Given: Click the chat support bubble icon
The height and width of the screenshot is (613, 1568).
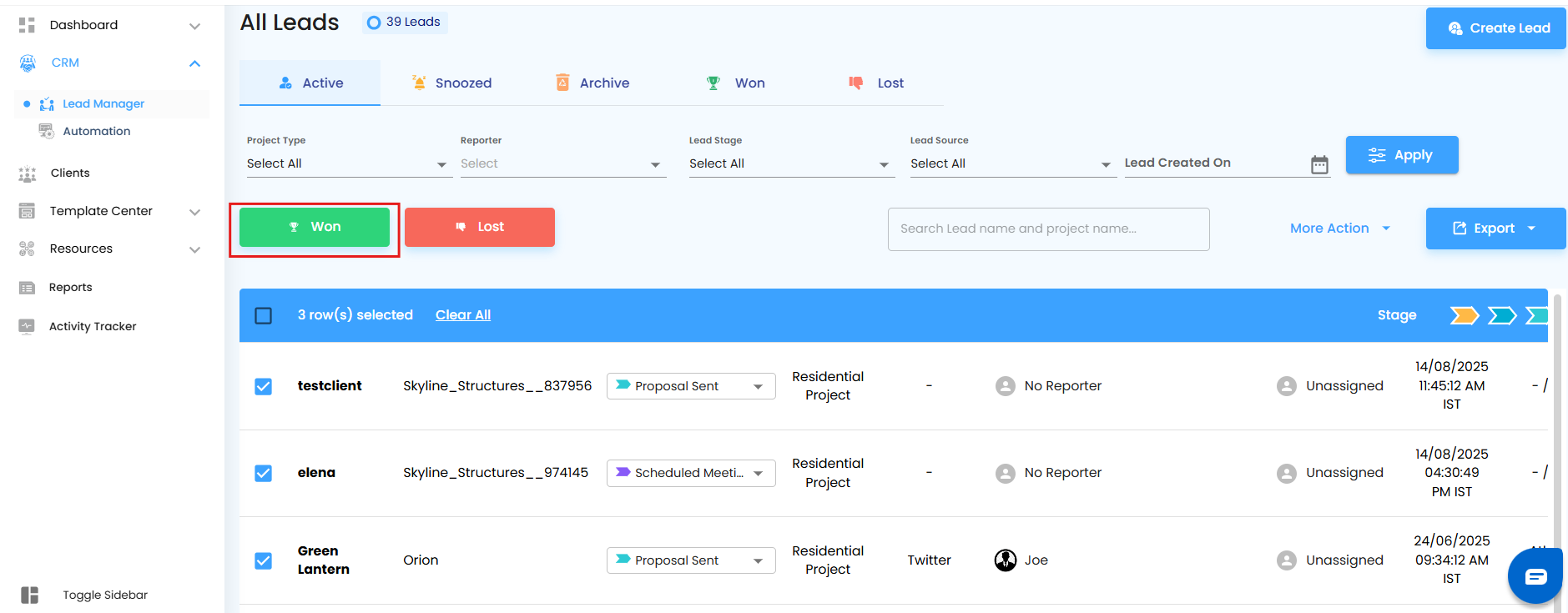Looking at the screenshot, I should (x=1535, y=576).
